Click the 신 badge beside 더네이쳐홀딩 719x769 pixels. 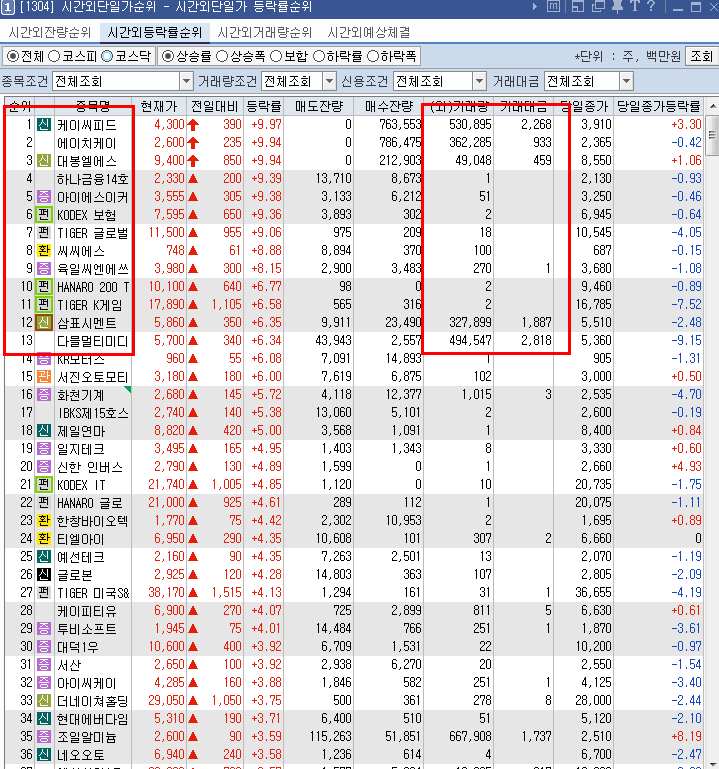click(44, 700)
